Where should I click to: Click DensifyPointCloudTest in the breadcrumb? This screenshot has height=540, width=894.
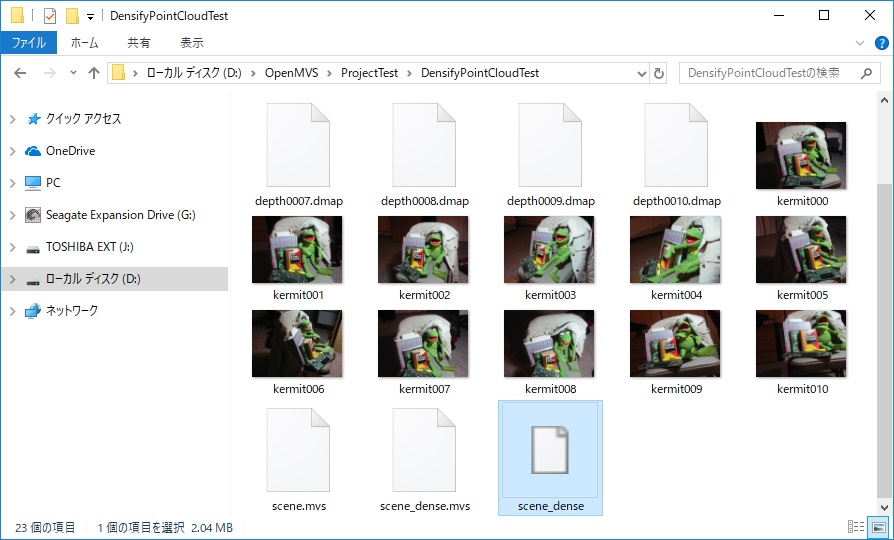tap(480, 73)
